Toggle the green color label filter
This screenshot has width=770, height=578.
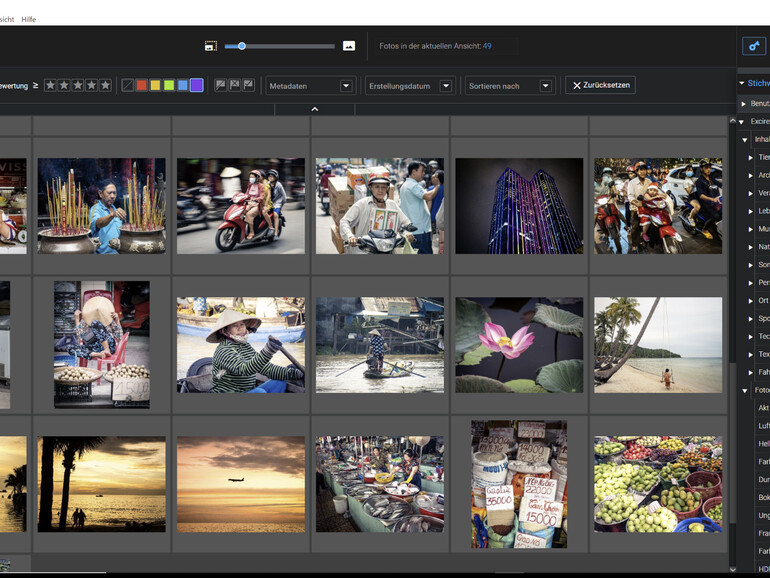[169, 85]
